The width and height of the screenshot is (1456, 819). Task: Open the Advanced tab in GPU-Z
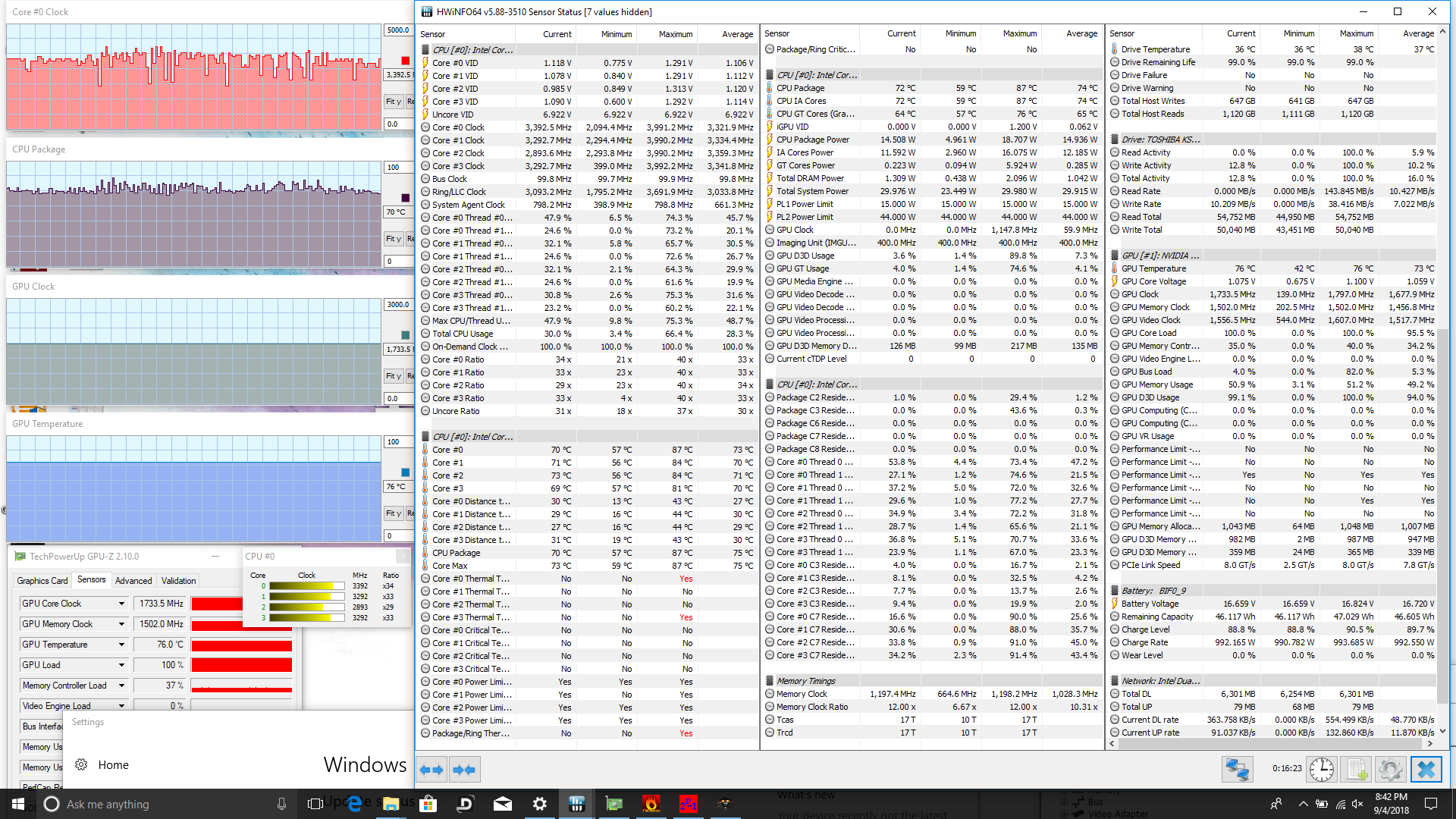(133, 581)
